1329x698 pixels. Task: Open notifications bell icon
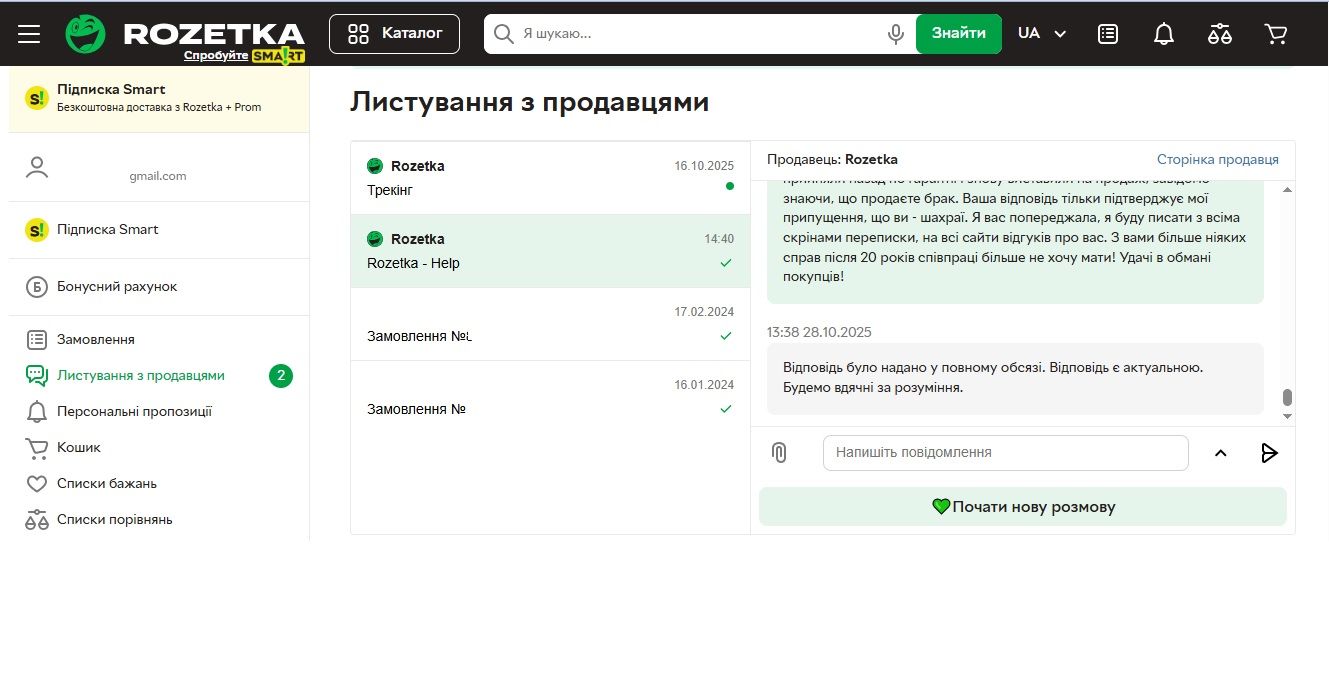pos(1163,34)
